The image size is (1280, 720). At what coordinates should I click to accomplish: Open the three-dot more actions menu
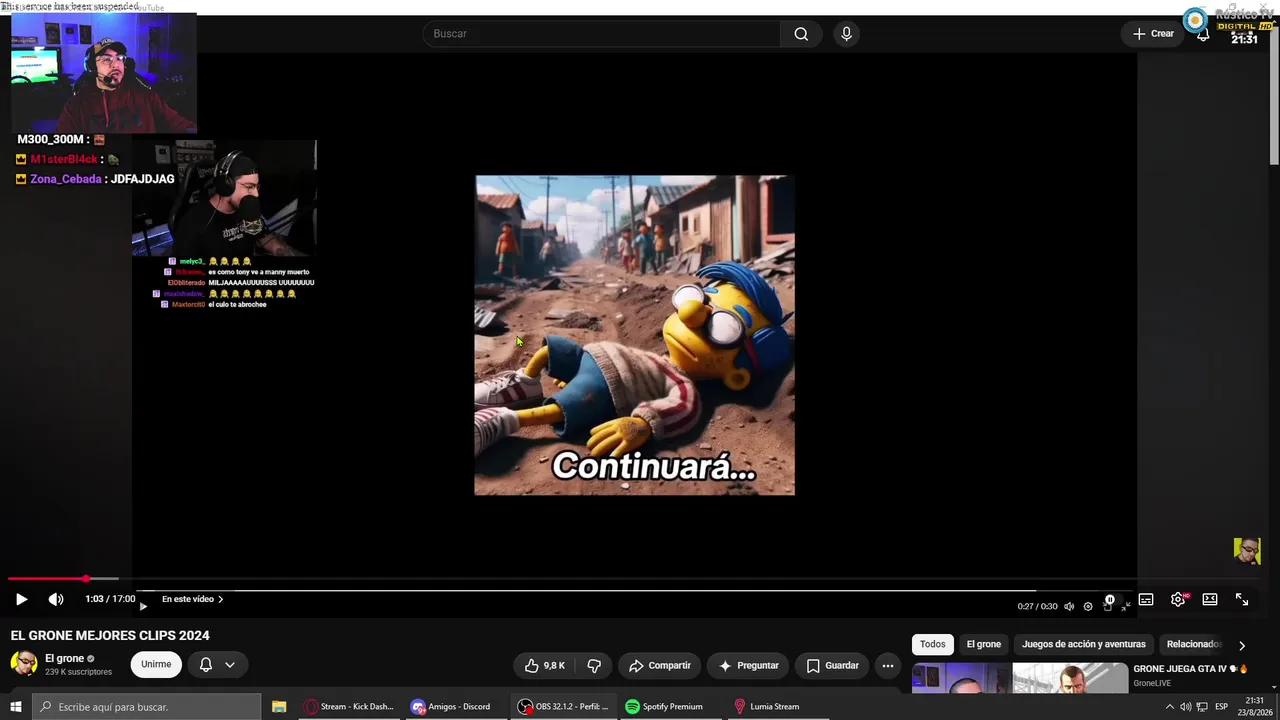(887, 665)
